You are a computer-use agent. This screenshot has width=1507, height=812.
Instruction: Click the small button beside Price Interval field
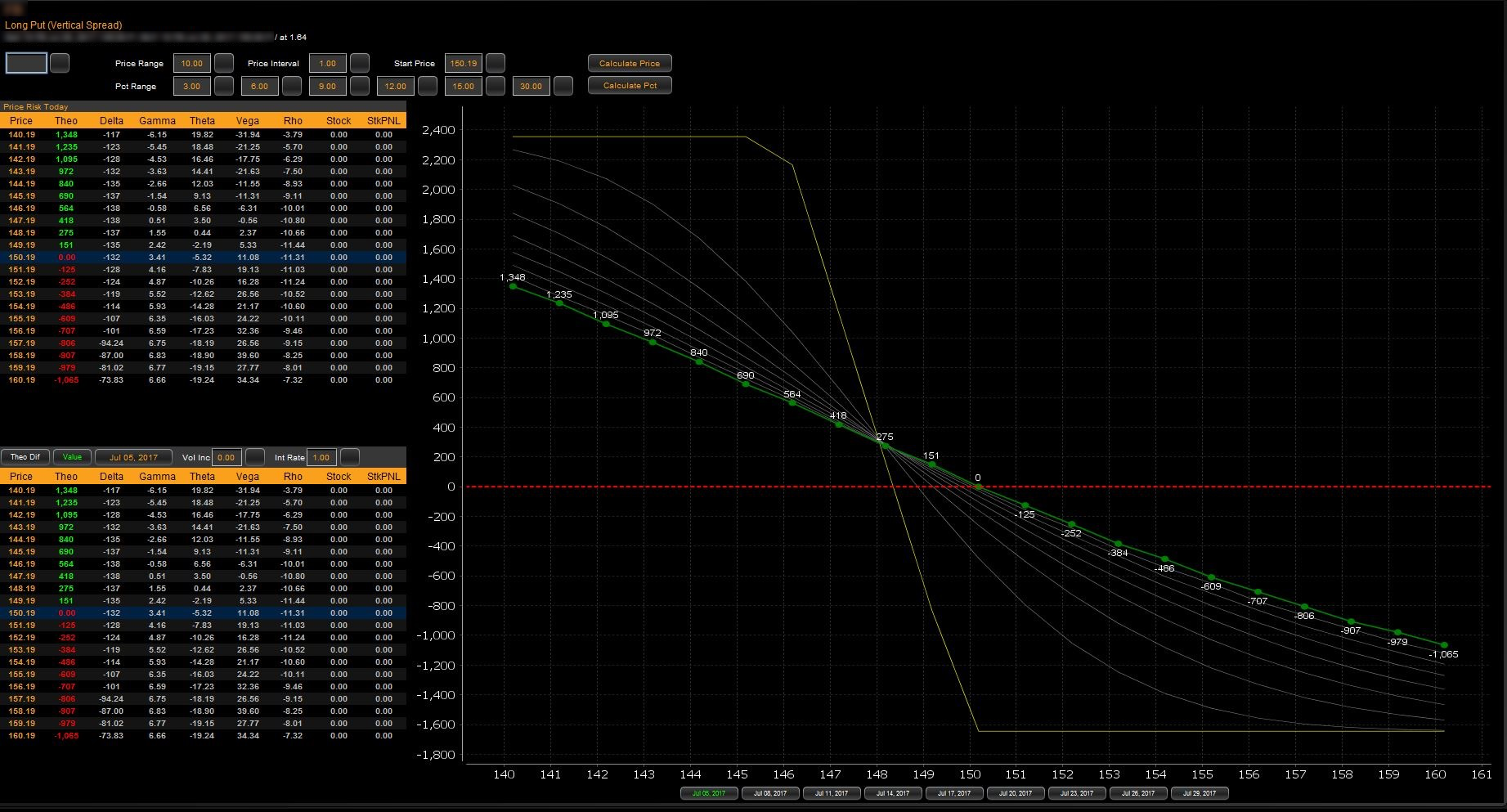(x=360, y=63)
